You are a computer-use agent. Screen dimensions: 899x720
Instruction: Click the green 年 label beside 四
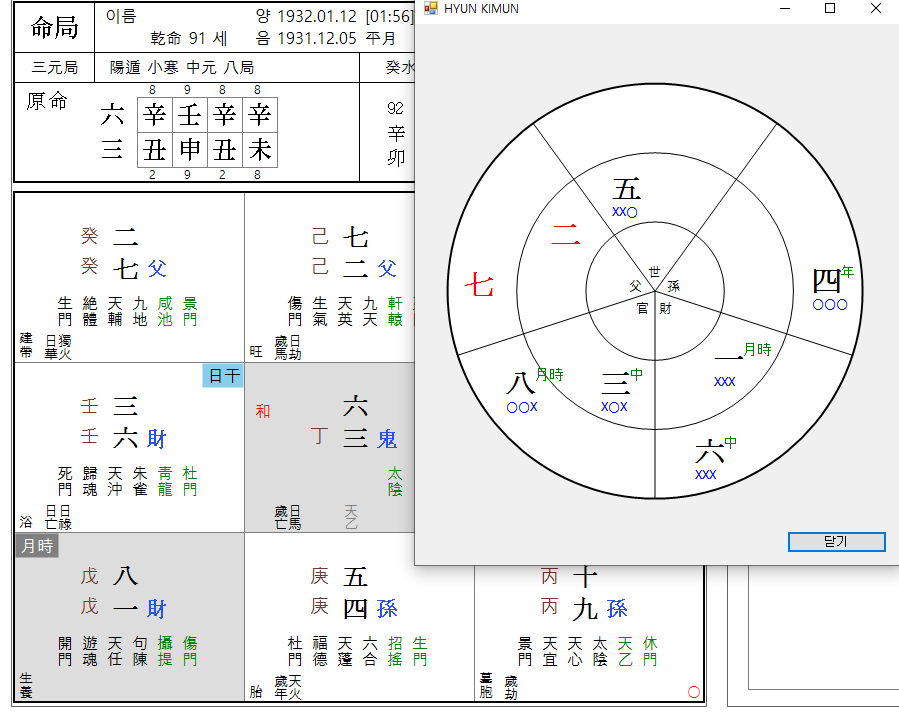[x=847, y=271]
